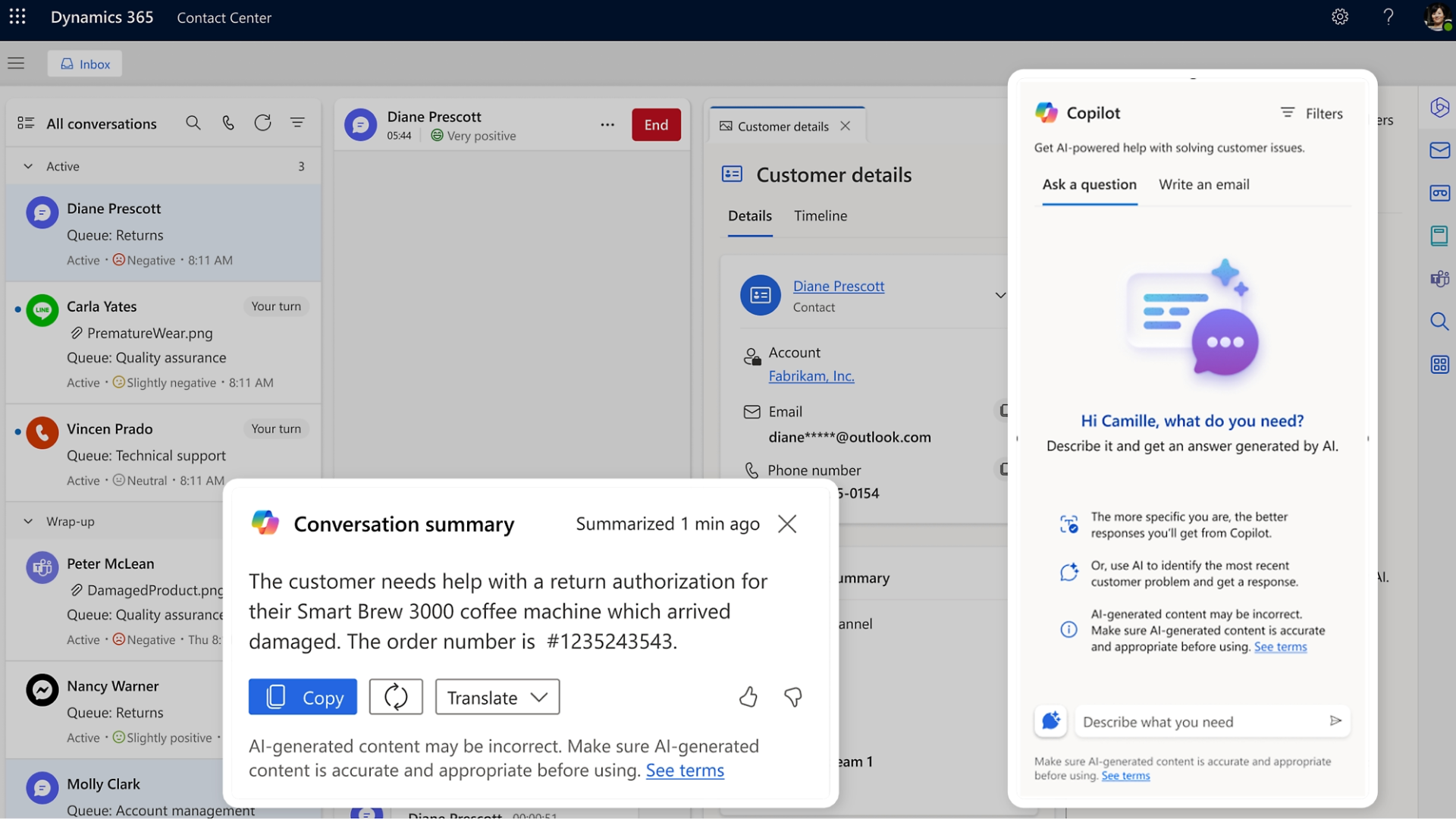1456x819 pixels.
Task: Expand the Wrap-up section
Action: point(27,521)
